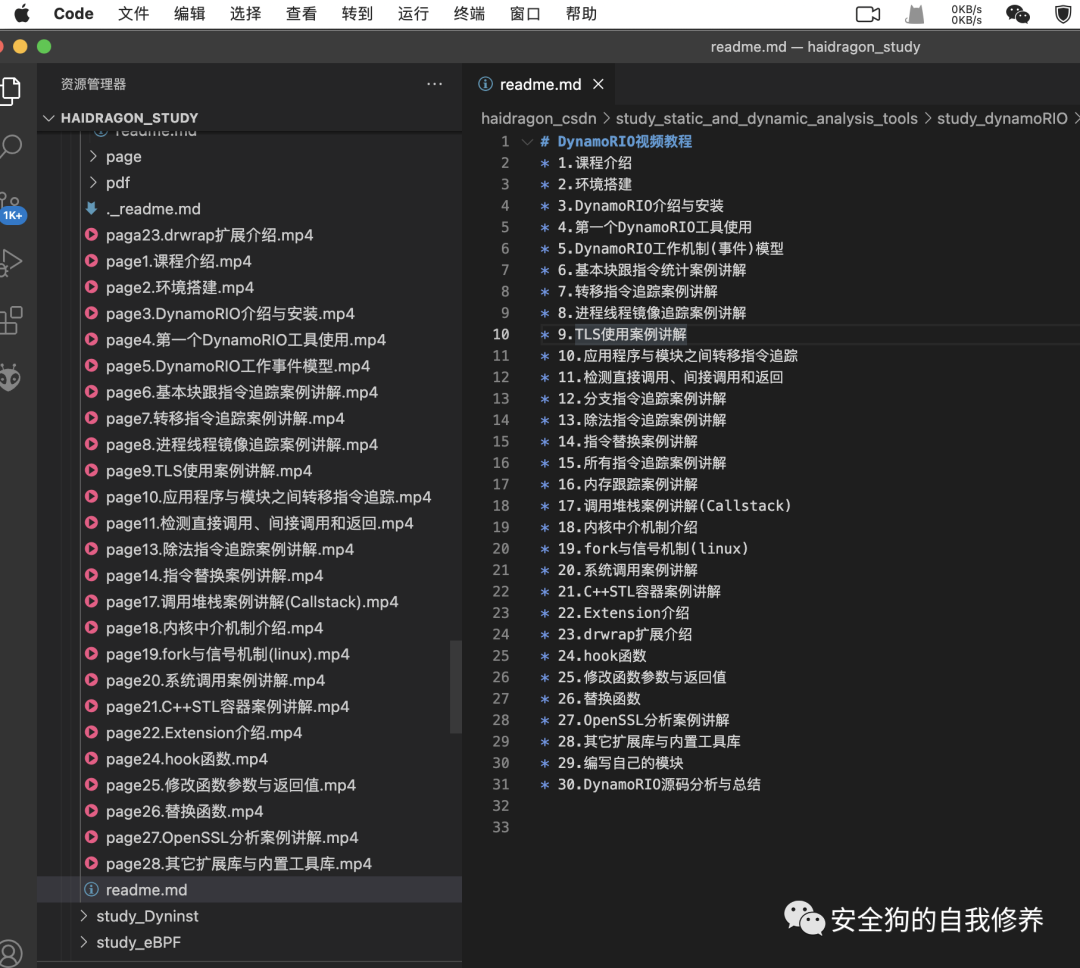Select readme.md at bottom of file tree
This screenshot has width=1080, height=968.
(x=249, y=889)
